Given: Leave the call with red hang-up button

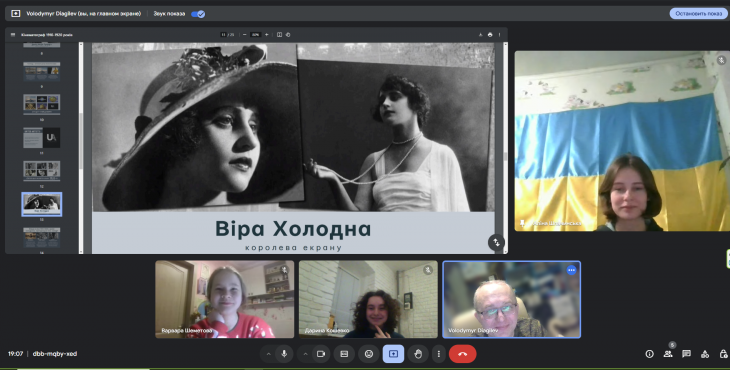Looking at the screenshot, I should (x=462, y=354).
